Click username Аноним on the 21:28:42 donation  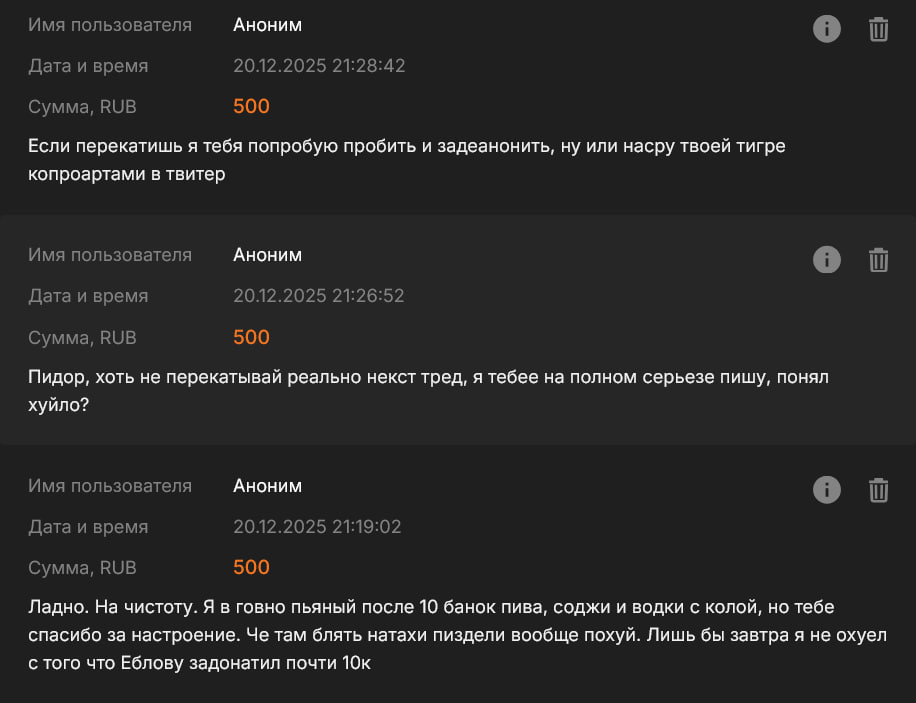click(x=267, y=25)
